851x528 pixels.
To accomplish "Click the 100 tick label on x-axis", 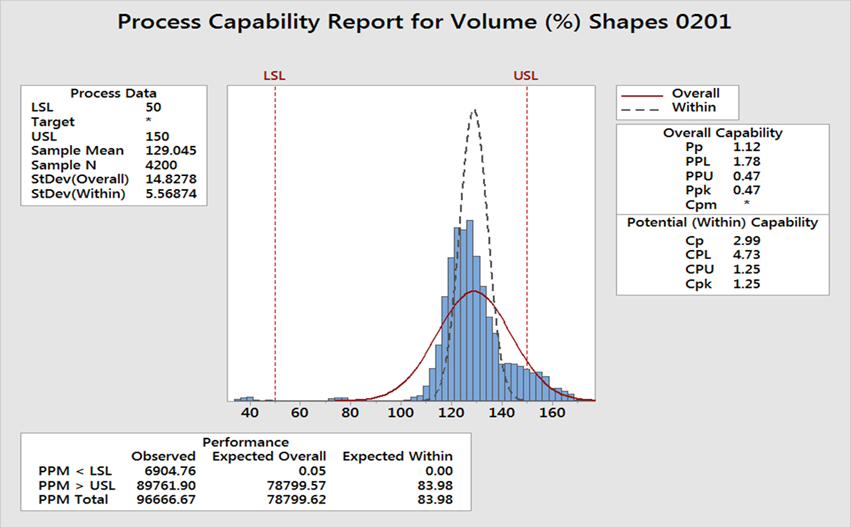I will pos(401,411).
